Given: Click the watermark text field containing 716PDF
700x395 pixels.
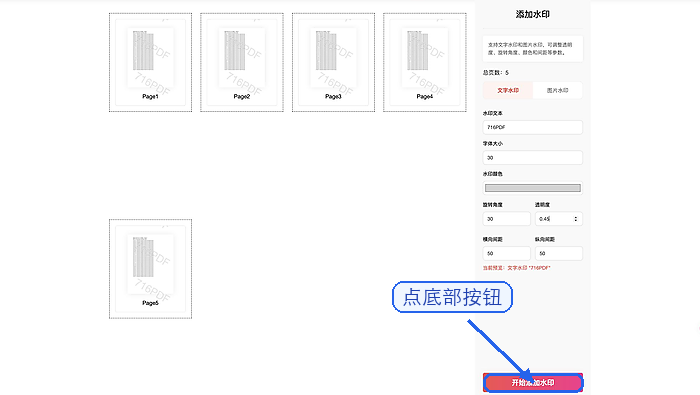Looking at the screenshot, I should (x=533, y=127).
